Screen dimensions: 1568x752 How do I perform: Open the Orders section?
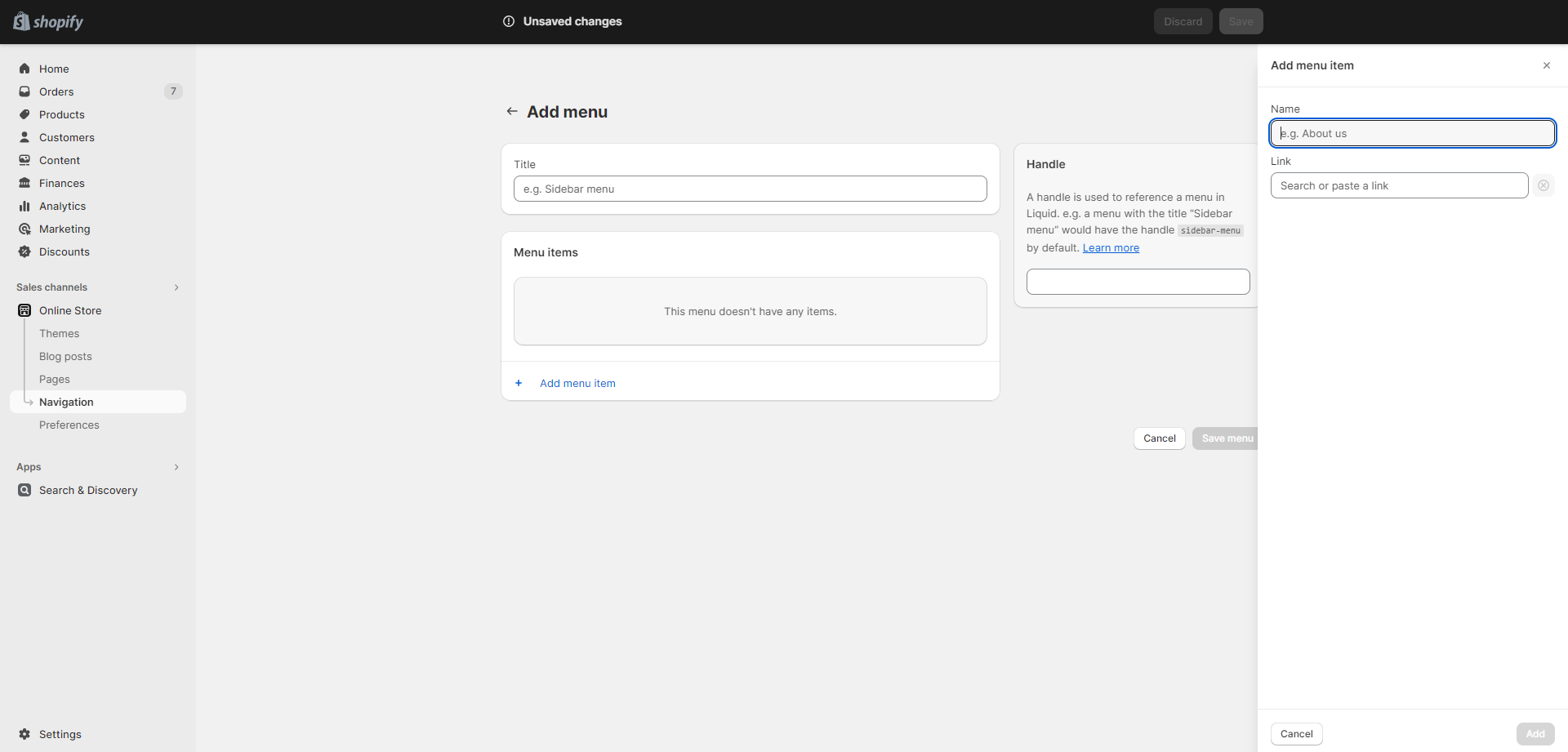56,91
